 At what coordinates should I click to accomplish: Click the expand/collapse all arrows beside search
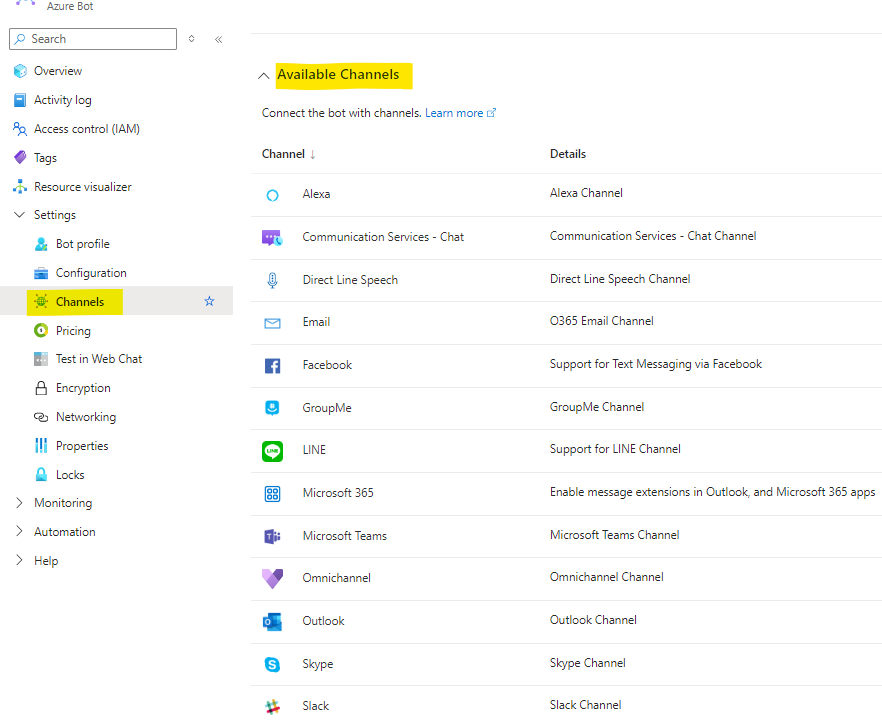coord(192,39)
